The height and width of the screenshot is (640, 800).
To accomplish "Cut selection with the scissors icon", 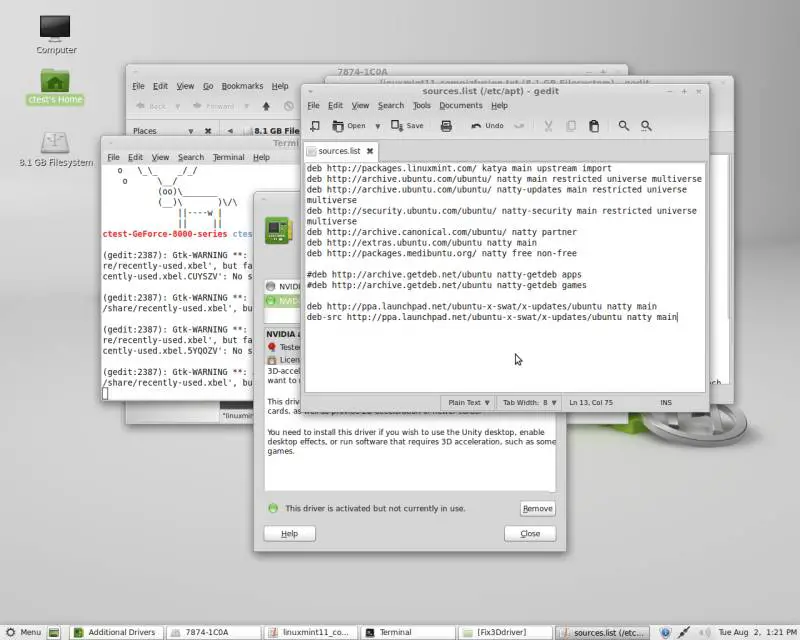I will tap(548, 126).
